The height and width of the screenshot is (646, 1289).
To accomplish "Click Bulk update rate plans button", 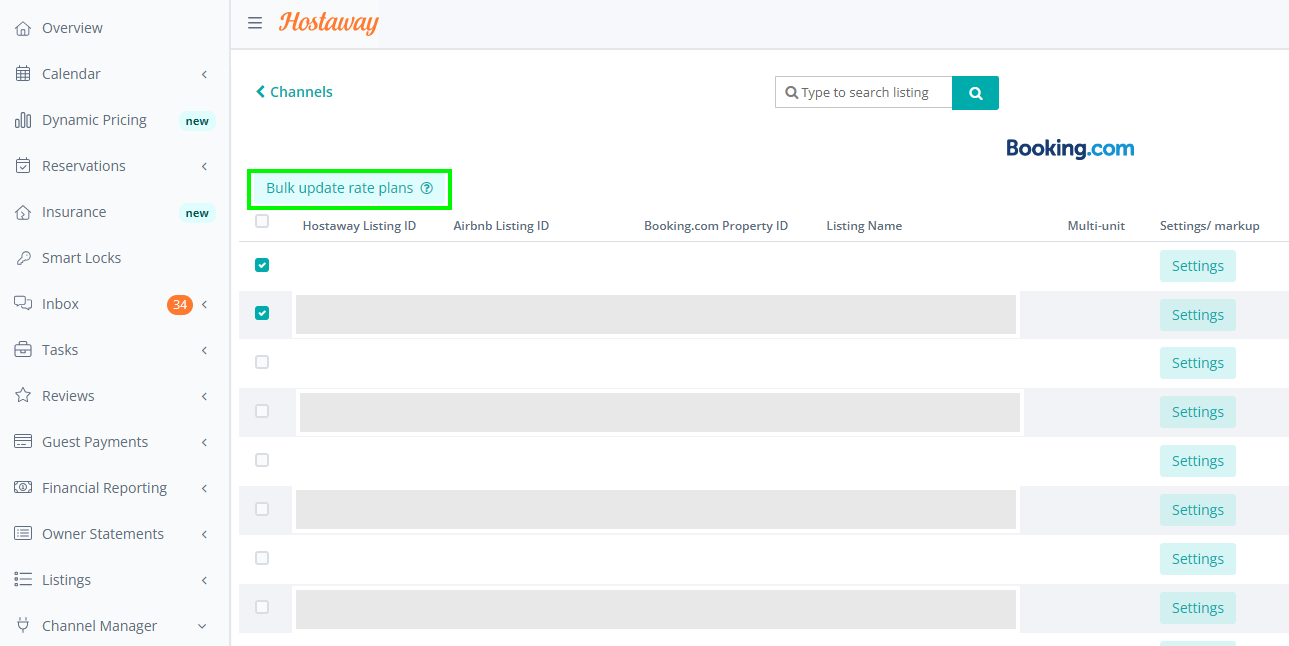I will (349, 188).
